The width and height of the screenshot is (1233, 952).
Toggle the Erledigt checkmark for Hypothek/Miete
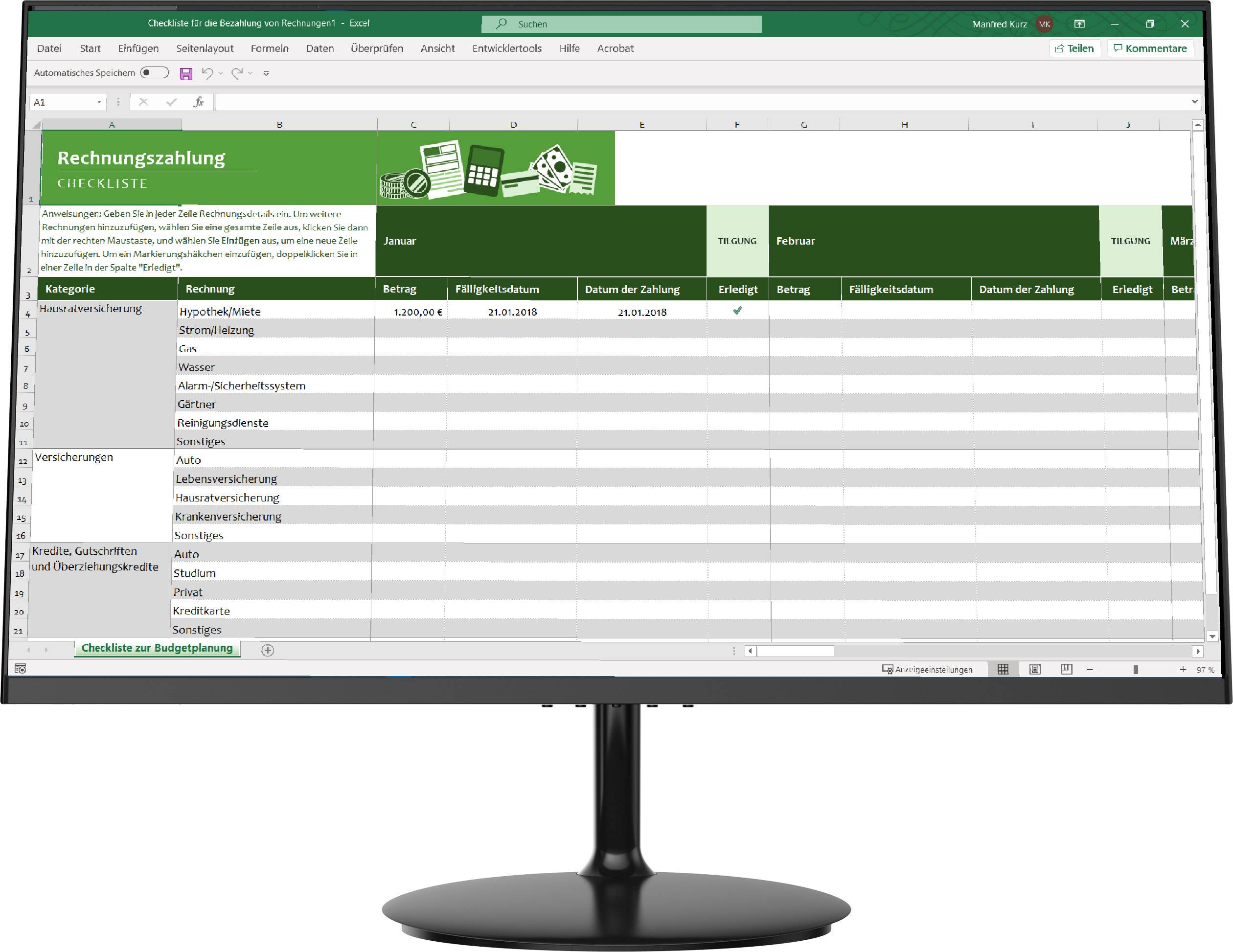737,311
